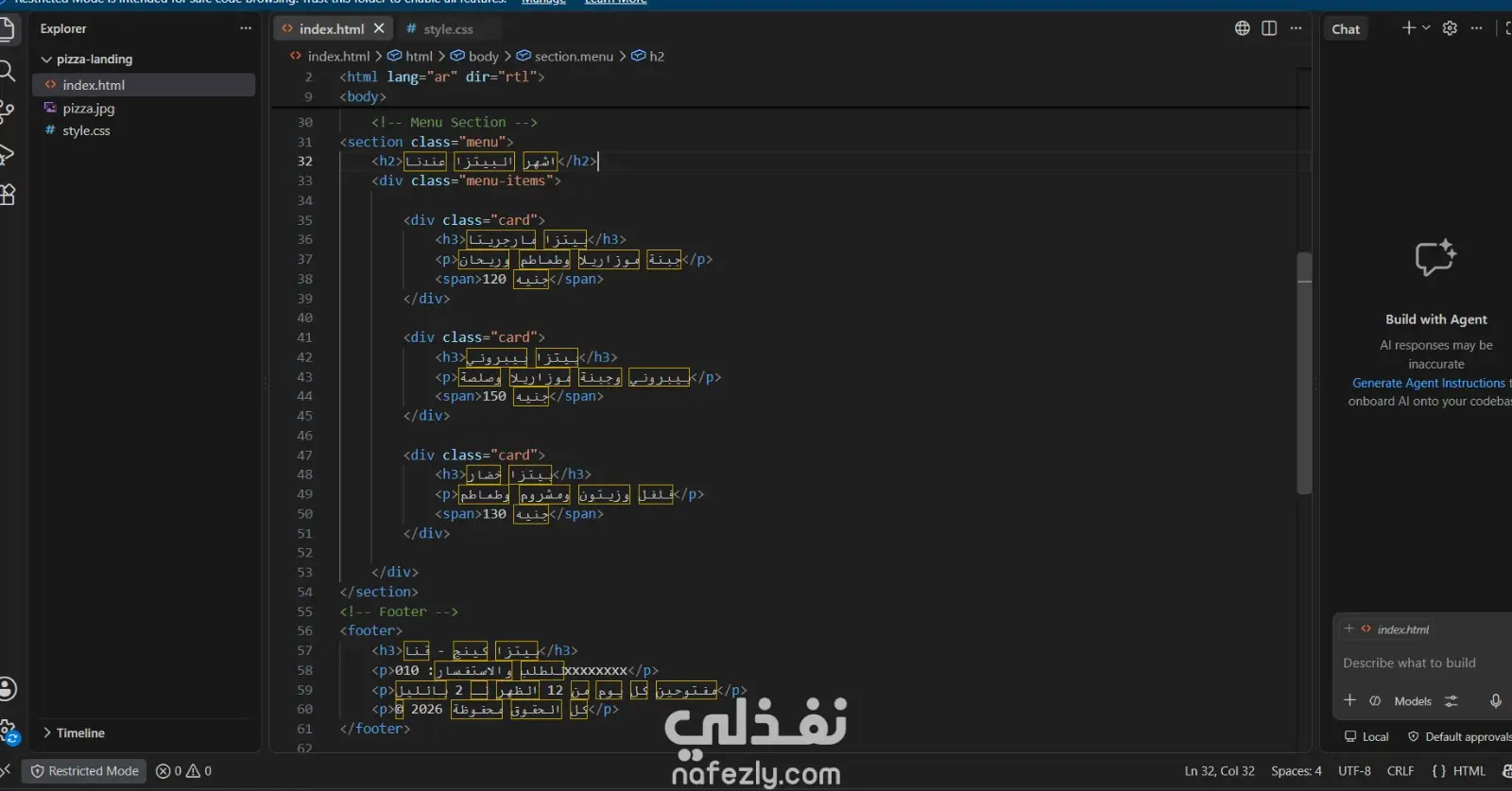Expand the new chat dropdown arrow
This screenshot has height=791, width=1512.
pos(1426,27)
